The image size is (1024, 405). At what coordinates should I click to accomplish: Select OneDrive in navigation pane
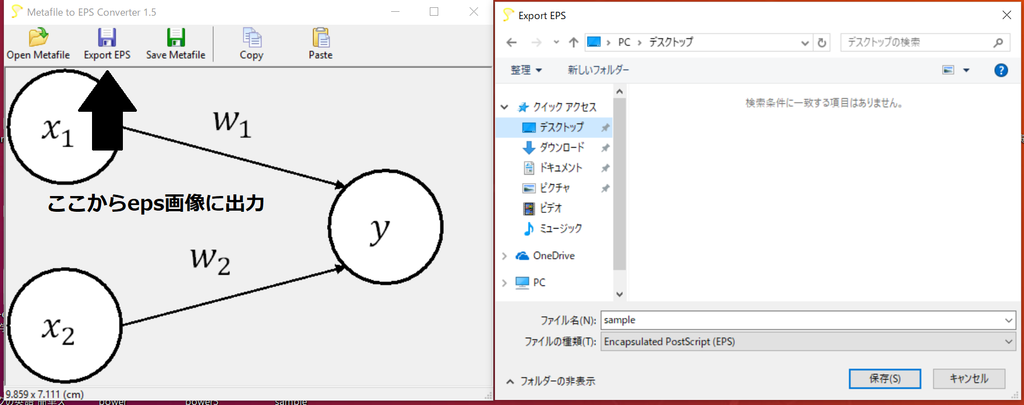pyautogui.click(x=546, y=256)
